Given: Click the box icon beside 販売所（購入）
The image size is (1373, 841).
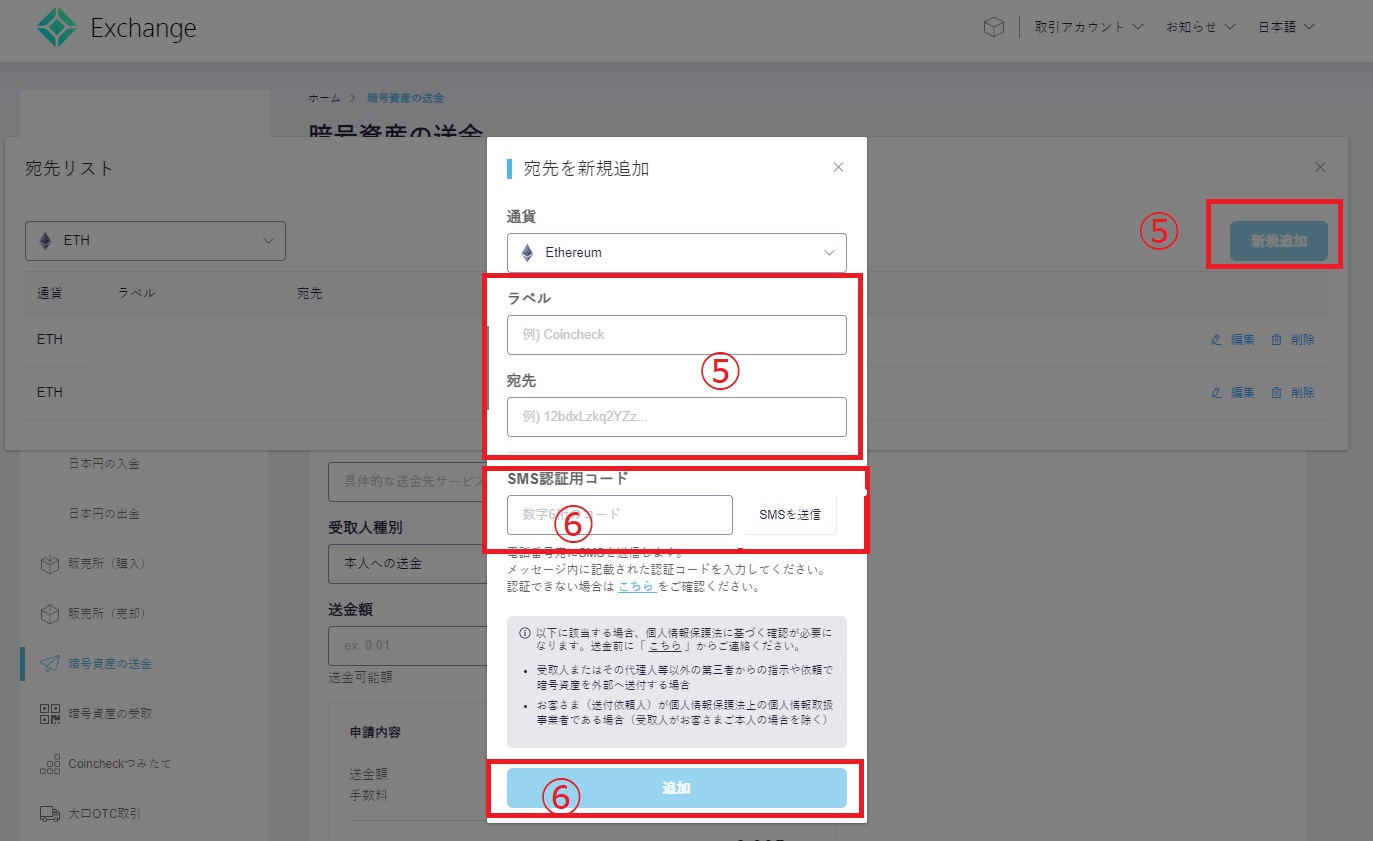Looking at the screenshot, I should coord(50,564).
